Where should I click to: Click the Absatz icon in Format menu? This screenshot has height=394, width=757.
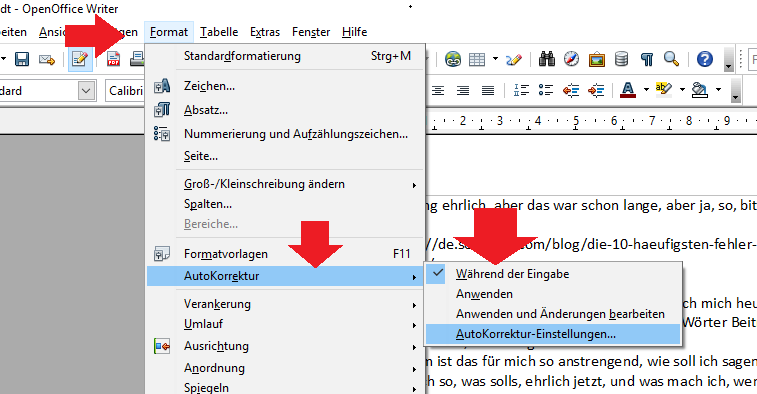coord(162,110)
